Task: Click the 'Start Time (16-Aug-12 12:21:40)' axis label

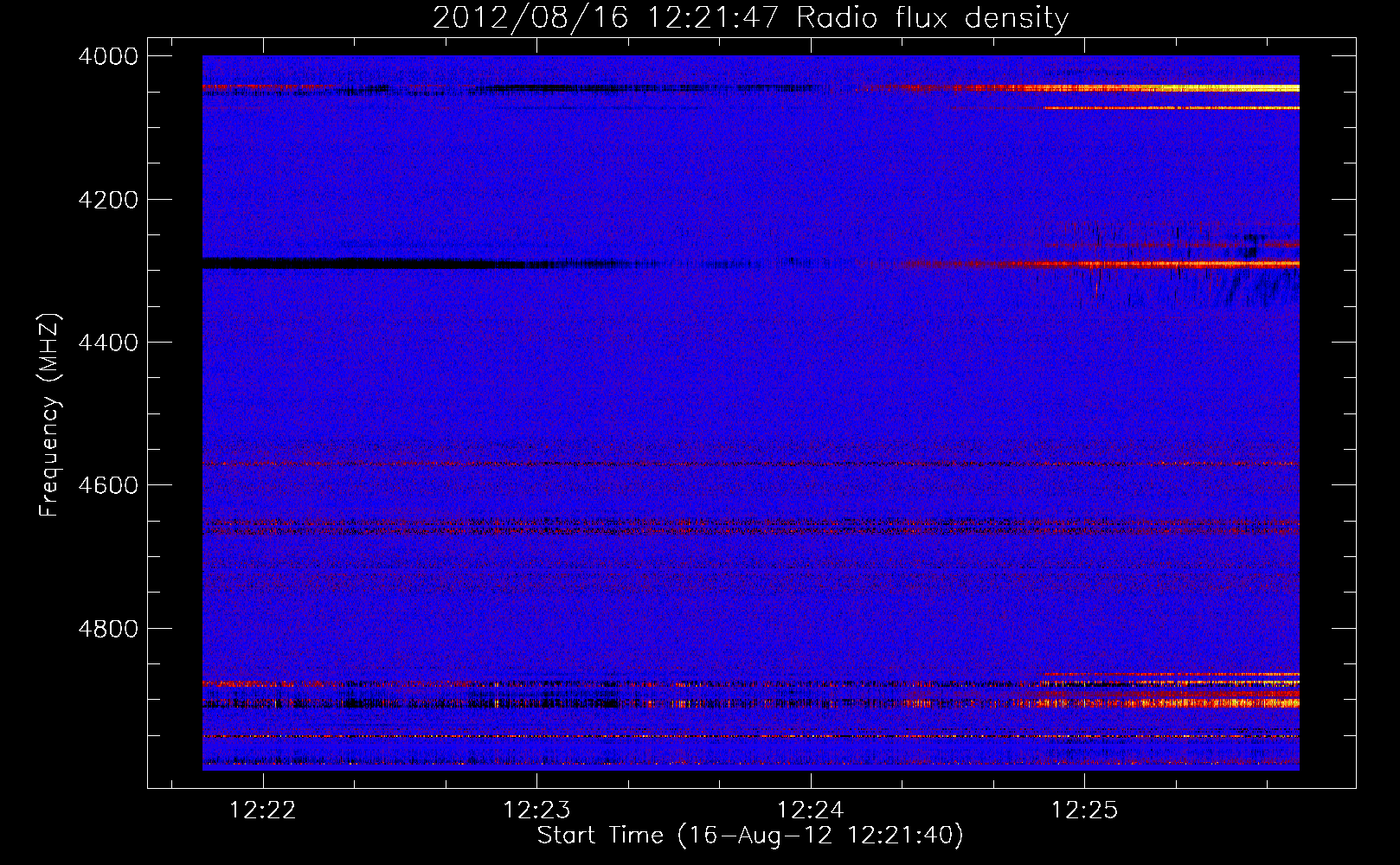Action: [750, 836]
